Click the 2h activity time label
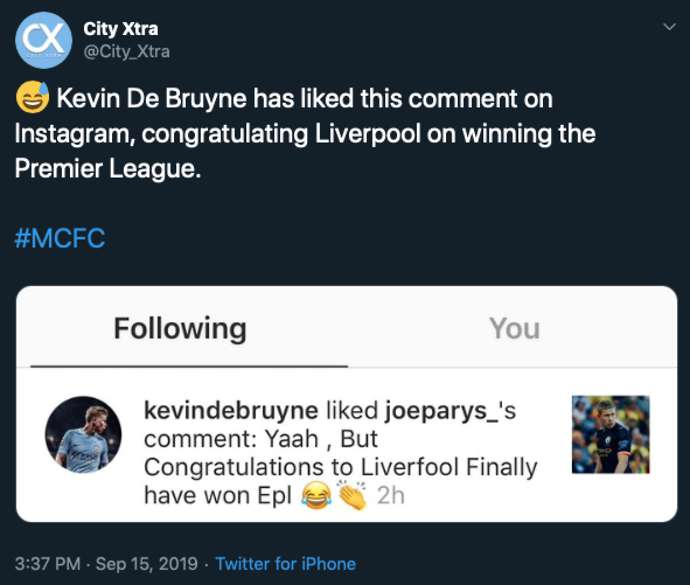Viewport: 690px width, 585px height. coord(390,495)
